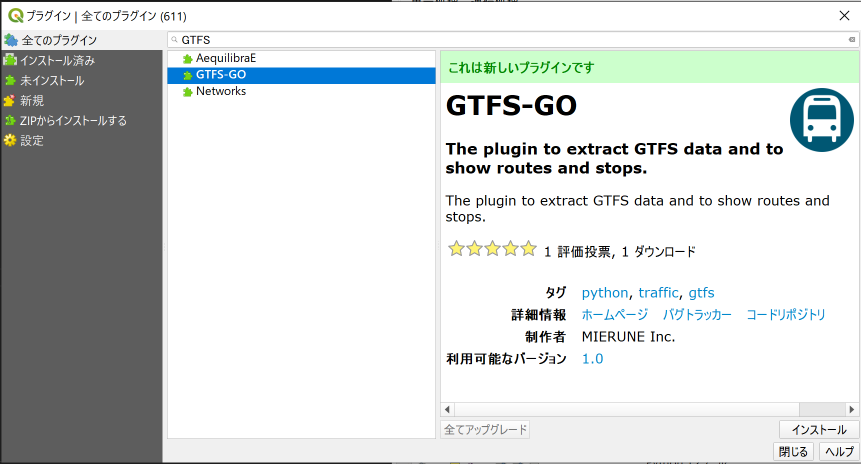Viewport: 861px width, 464px height.
Task: Click the ZIP install sidebar icon
Action: coord(10,120)
